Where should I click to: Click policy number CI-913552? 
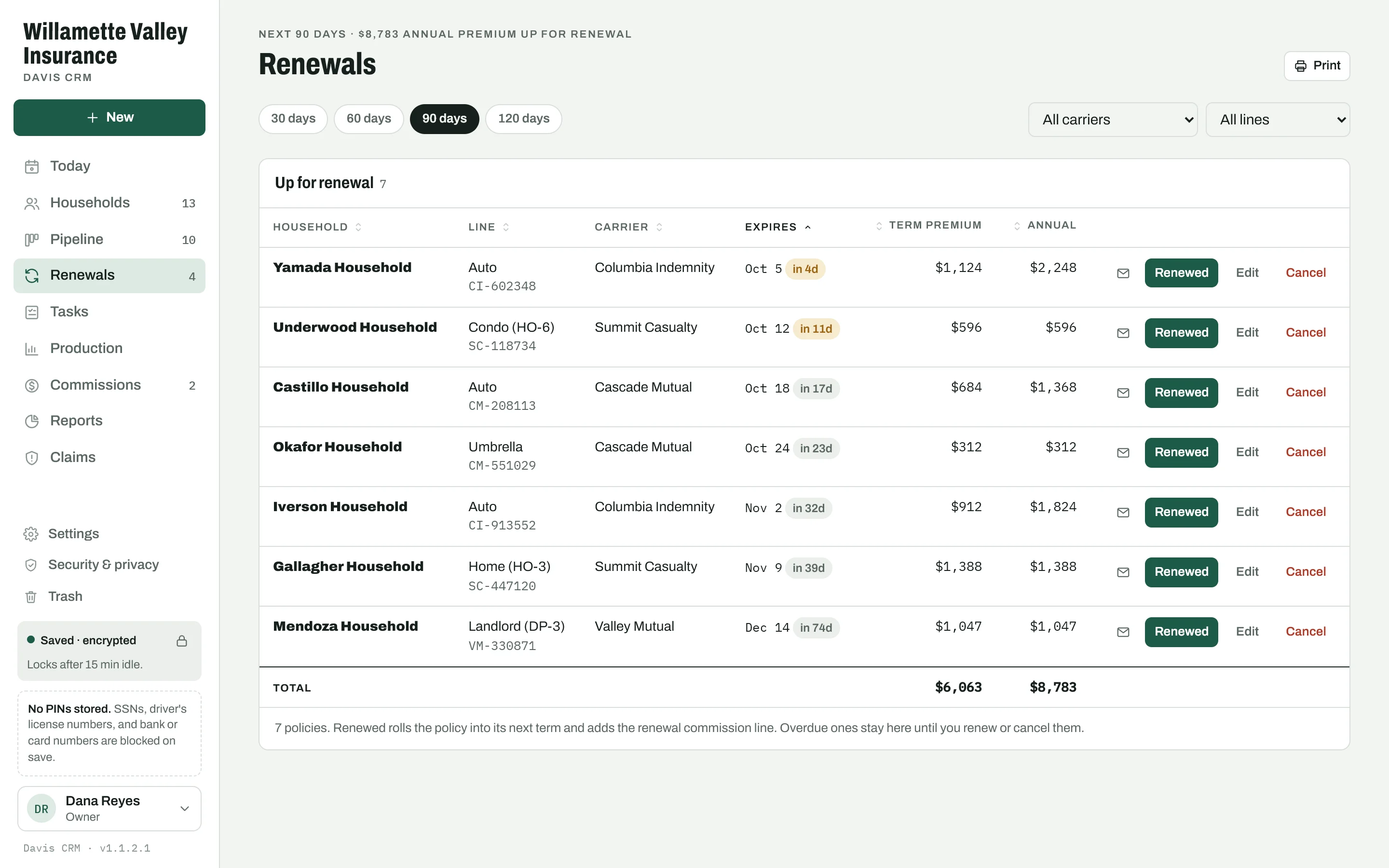pos(502,526)
